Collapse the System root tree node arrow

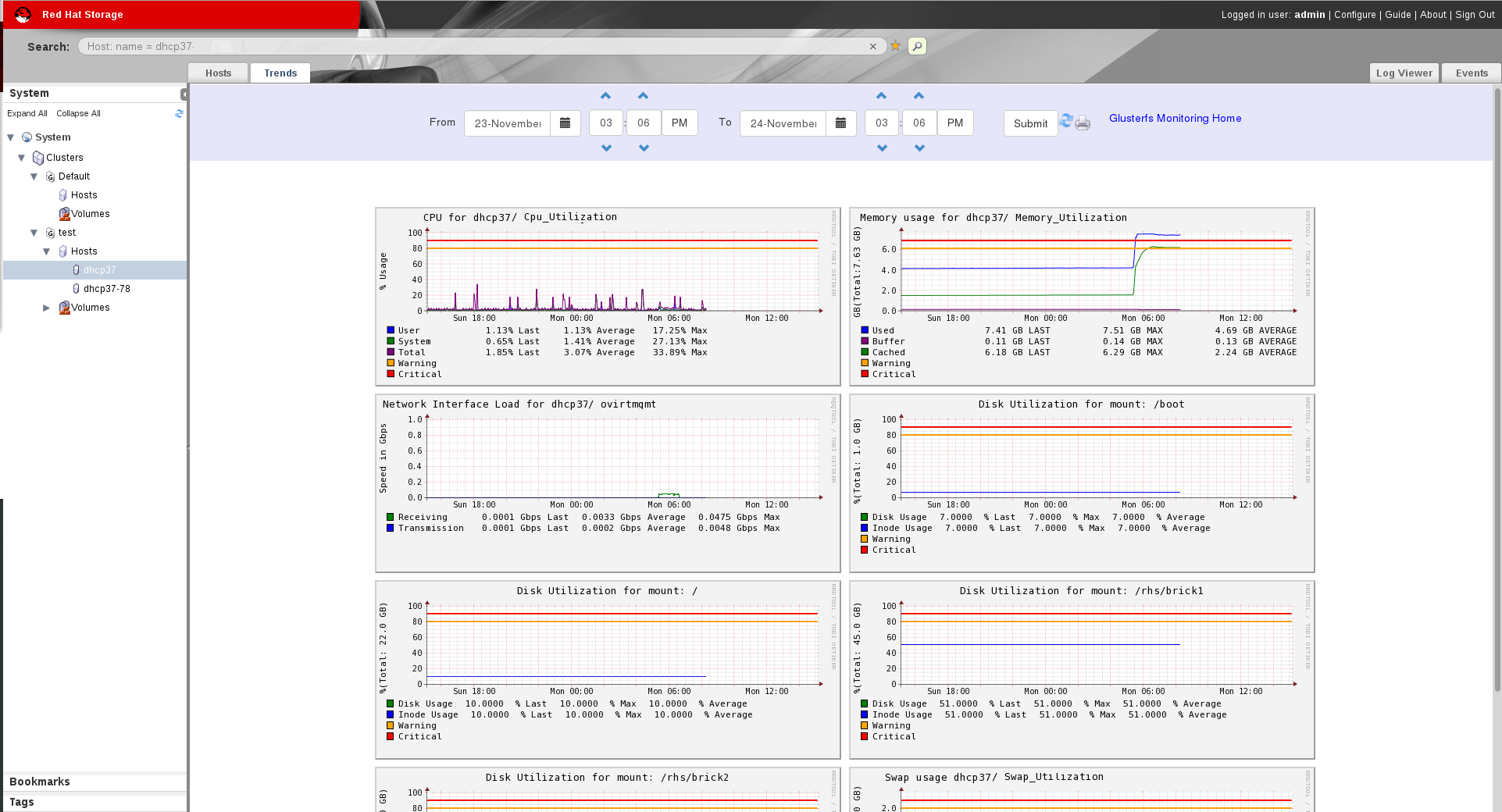click(x=11, y=137)
